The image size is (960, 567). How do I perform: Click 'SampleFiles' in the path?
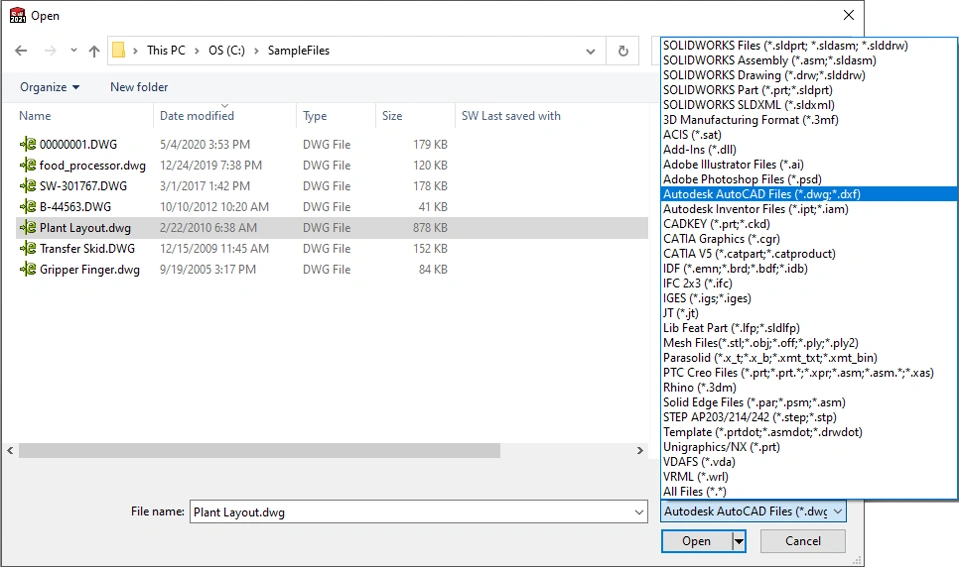click(x=298, y=50)
